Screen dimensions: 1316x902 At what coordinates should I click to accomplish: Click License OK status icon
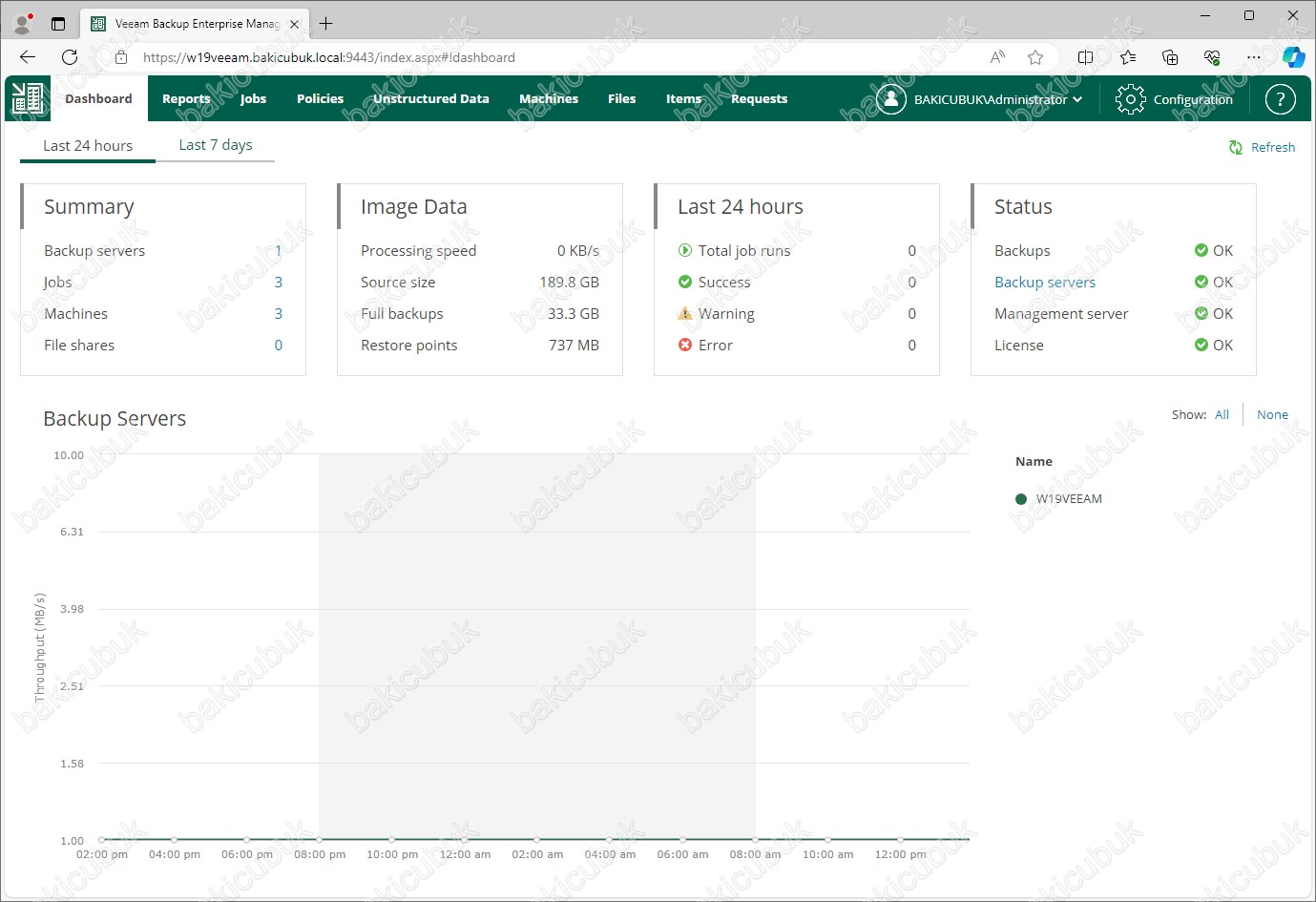(1201, 345)
